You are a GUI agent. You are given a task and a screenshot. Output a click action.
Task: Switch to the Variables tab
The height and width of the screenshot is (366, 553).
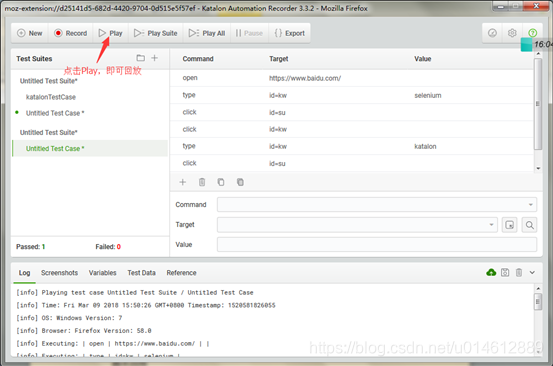pyautogui.click(x=102, y=273)
